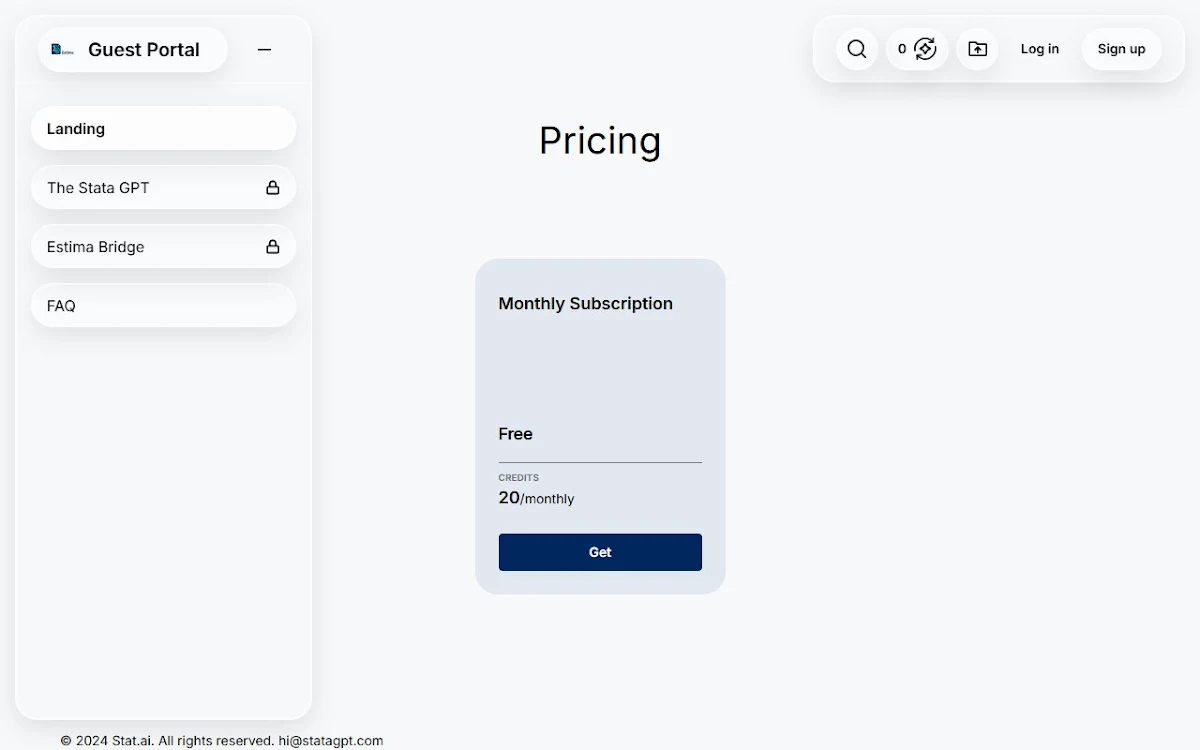This screenshot has height=750, width=1200.
Task: Click the credits refresh icon next to 0
Action: pyautogui.click(x=926, y=49)
